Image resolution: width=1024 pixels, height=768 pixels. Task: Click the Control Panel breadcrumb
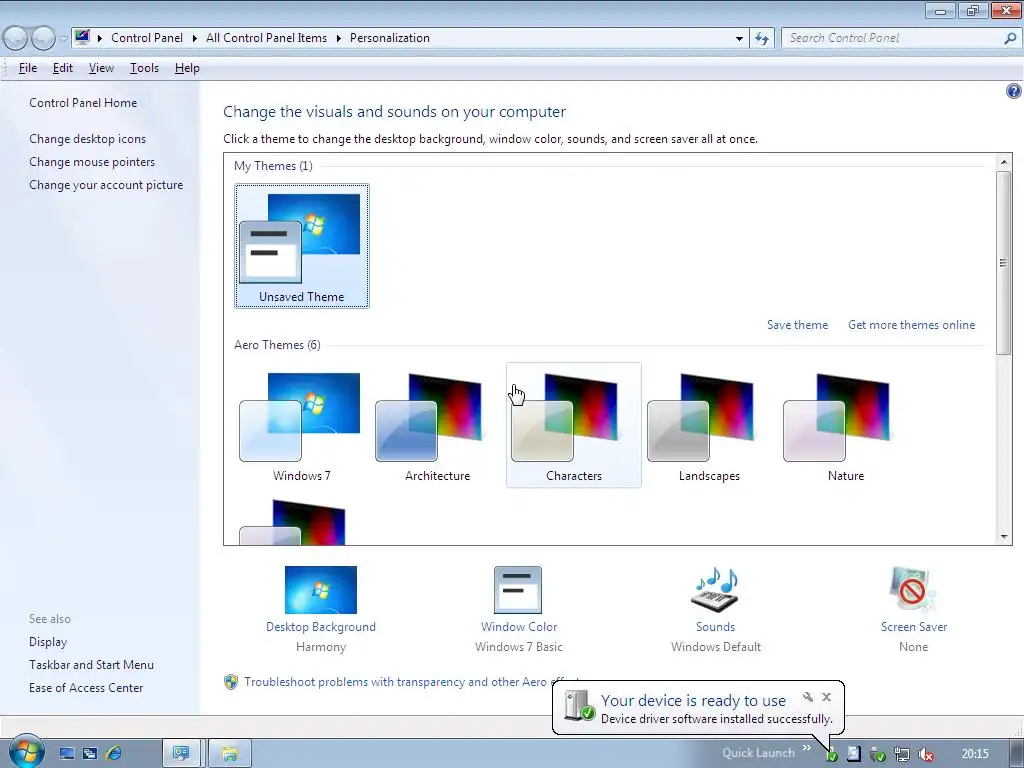pyautogui.click(x=147, y=38)
